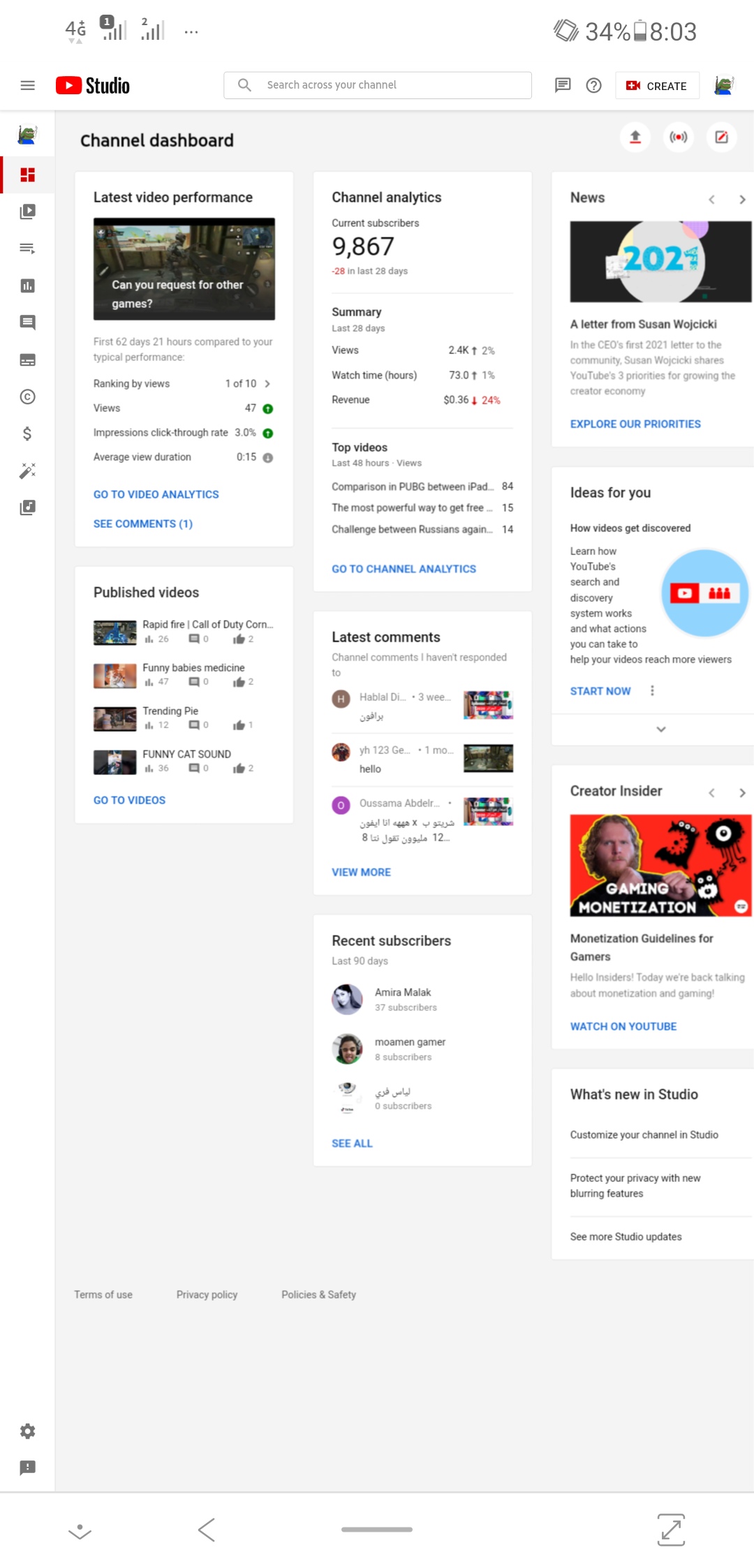Image resolution: width=754 pixels, height=1568 pixels.
Task: Open Gaming Monetization video thumbnail
Action: click(660, 865)
